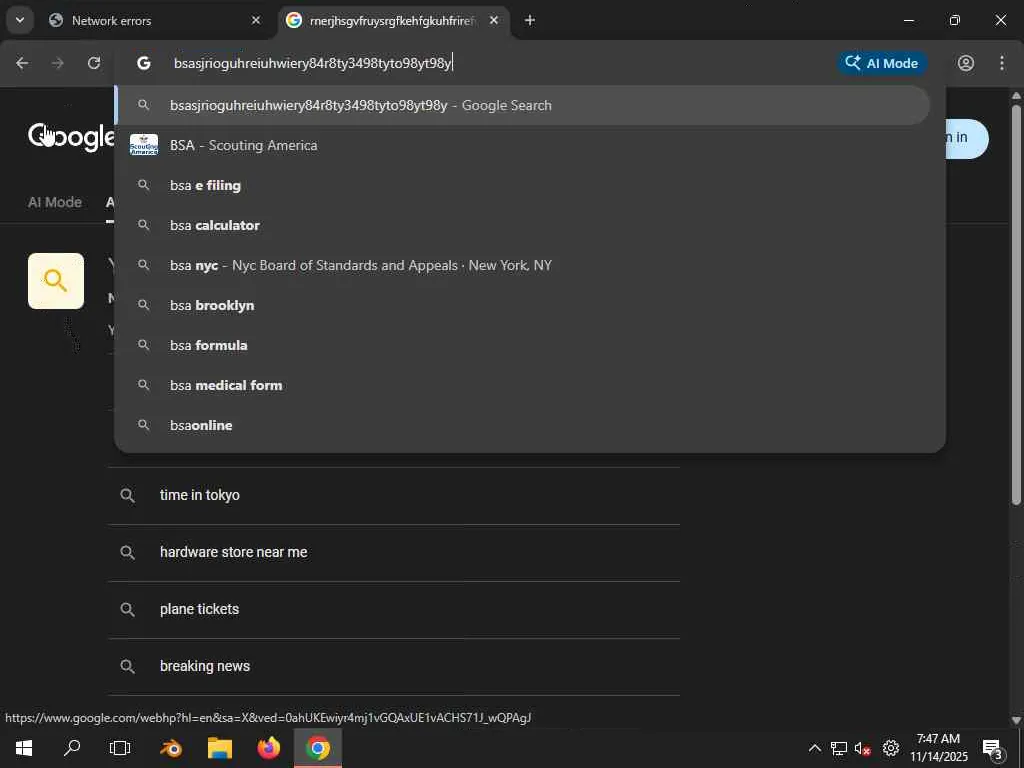This screenshot has height=768, width=1024.
Task: Click the Google logo on the page
Action: coord(71,137)
